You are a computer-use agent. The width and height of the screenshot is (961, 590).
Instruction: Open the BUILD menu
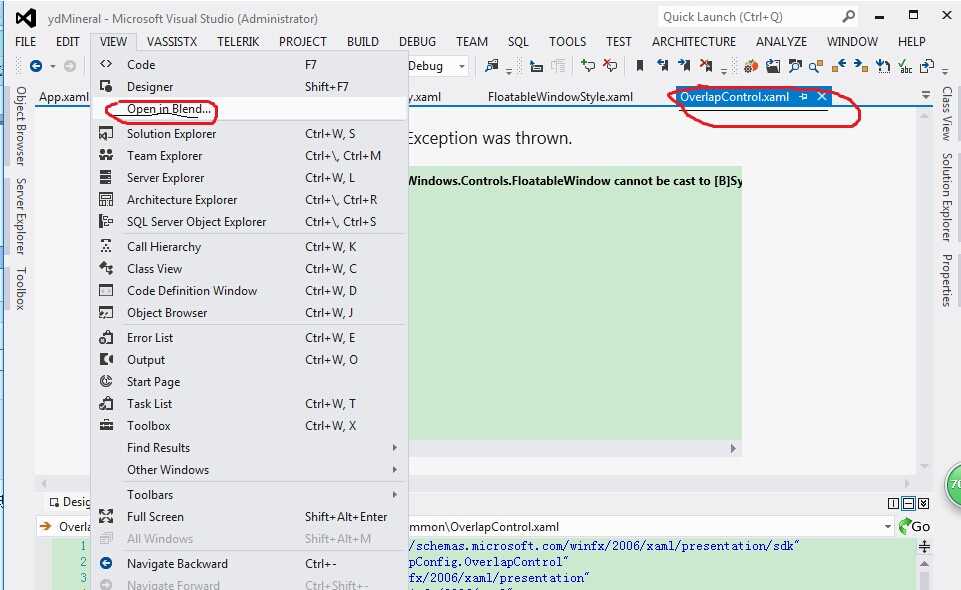[362, 42]
